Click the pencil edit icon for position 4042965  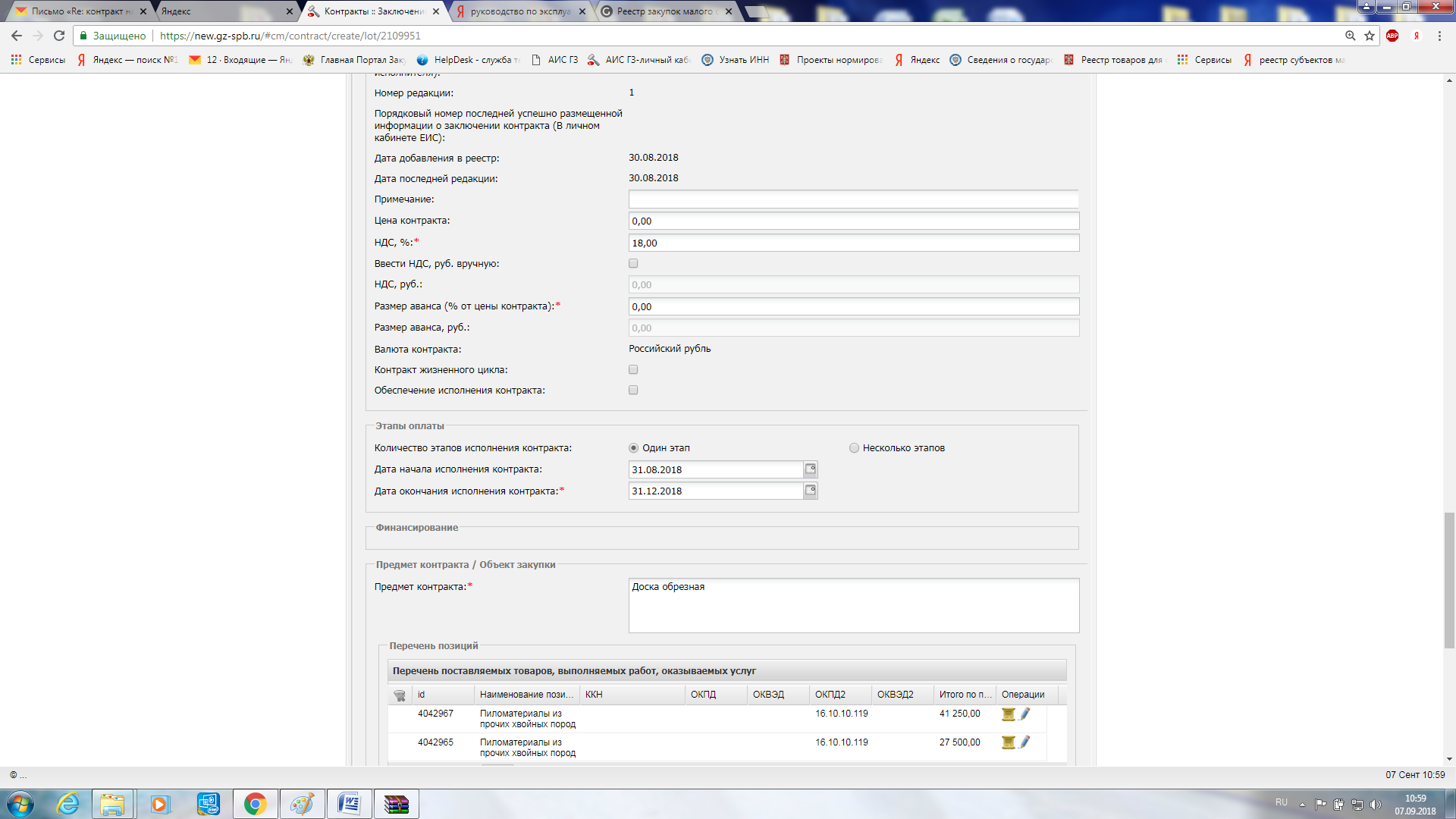[1025, 742]
